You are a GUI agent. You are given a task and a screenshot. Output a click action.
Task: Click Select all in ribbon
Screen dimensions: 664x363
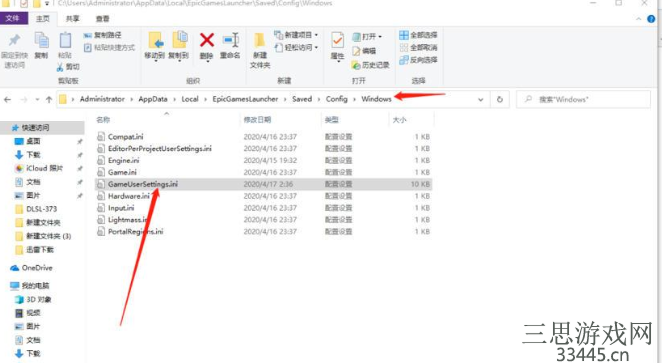tap(418, 35)
